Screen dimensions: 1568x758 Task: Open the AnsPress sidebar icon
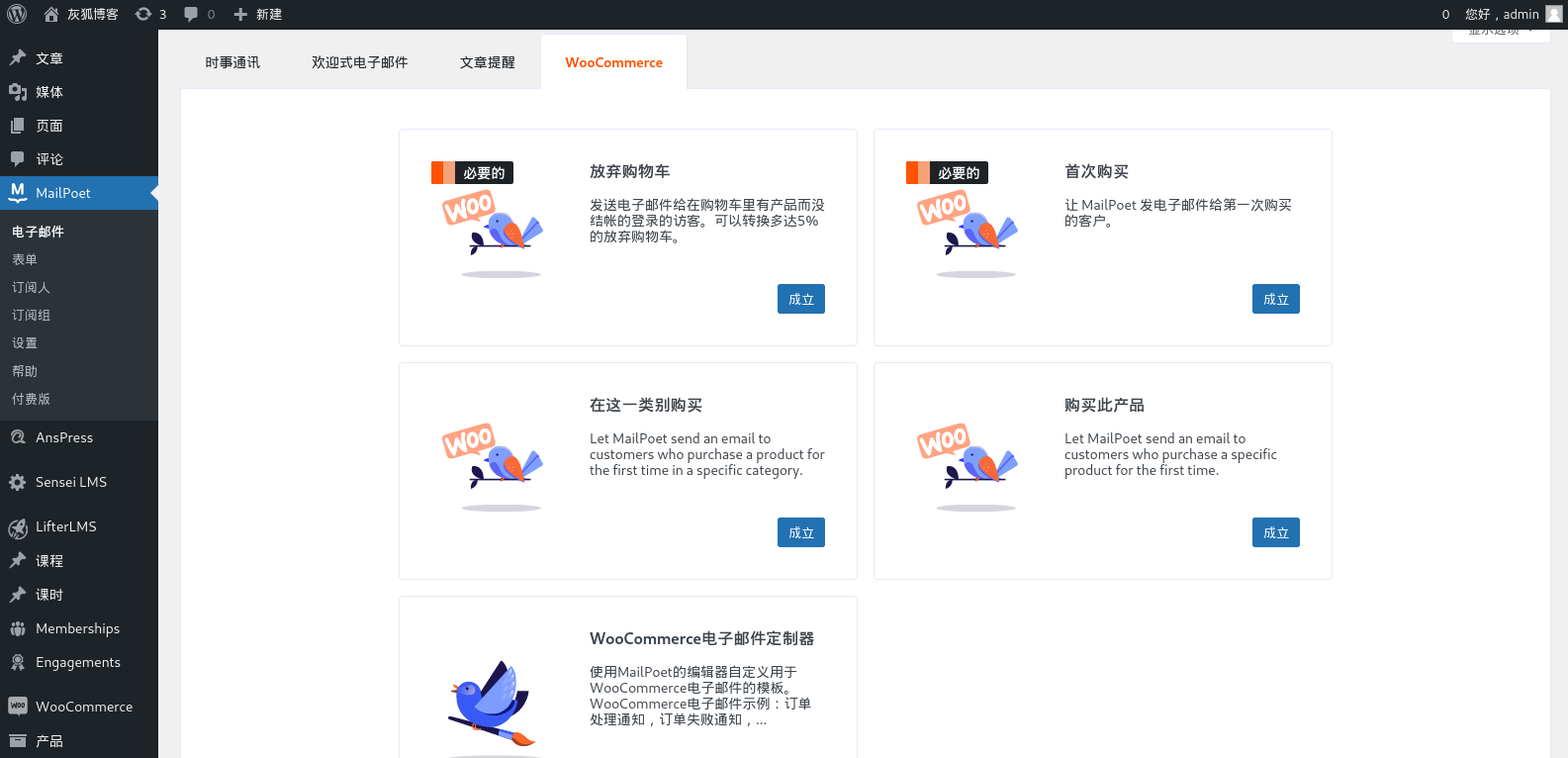18,437
